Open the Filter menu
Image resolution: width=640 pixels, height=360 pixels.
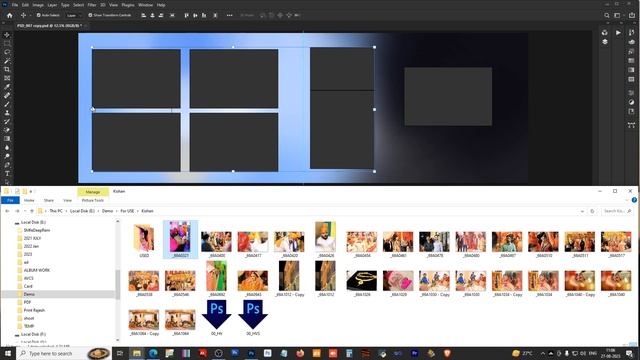coord(92,5)
